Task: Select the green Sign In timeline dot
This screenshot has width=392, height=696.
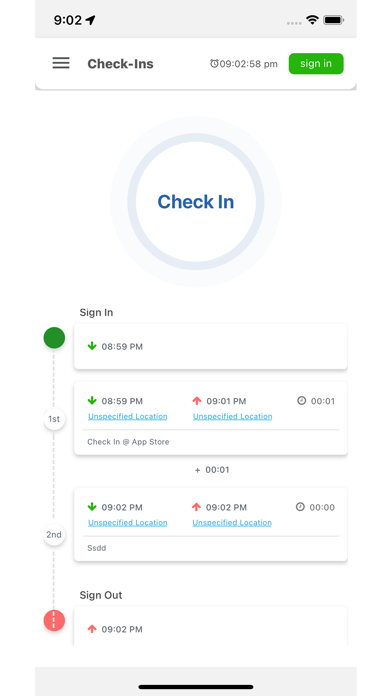Action: tap(54, 338)
